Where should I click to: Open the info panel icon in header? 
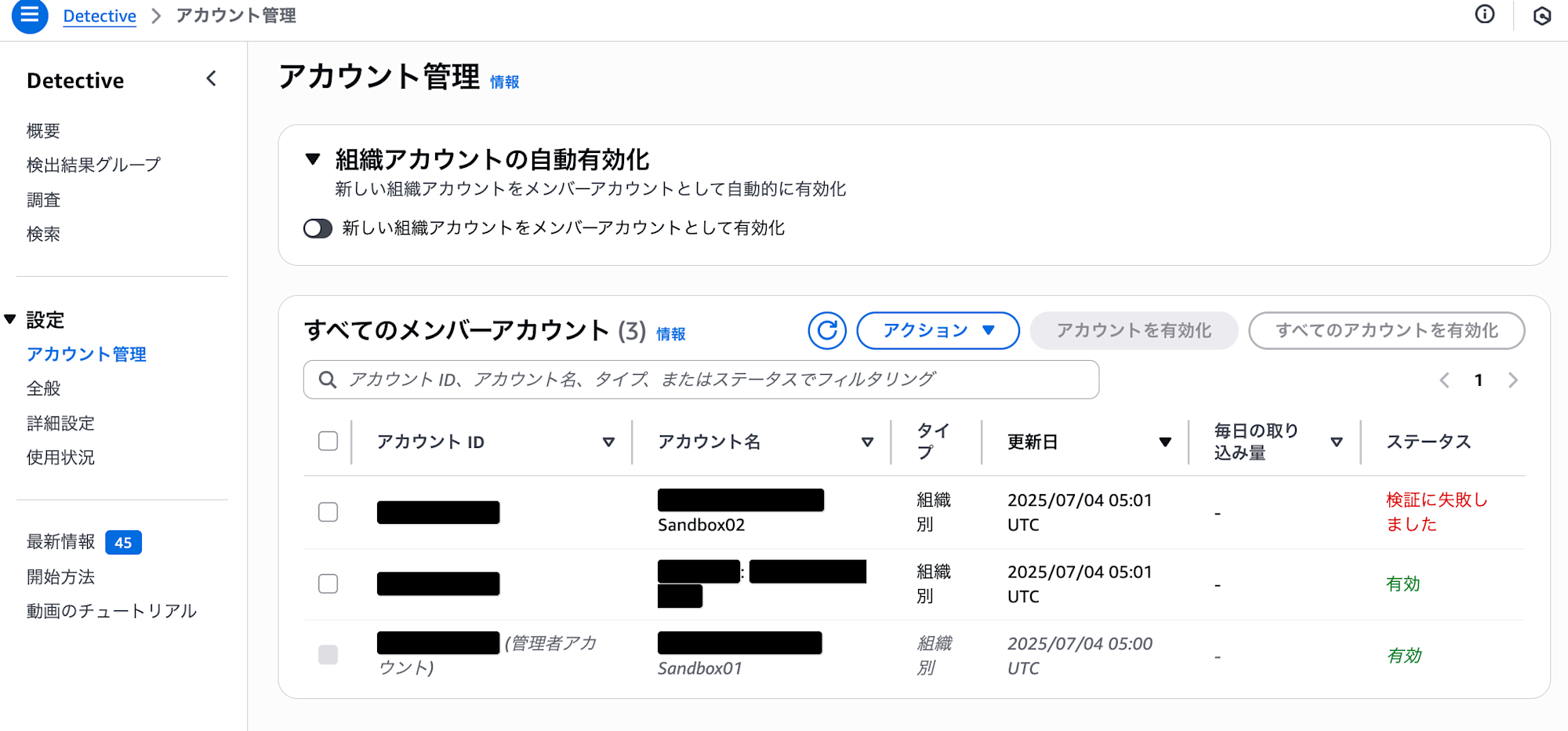click(1485, 14)
